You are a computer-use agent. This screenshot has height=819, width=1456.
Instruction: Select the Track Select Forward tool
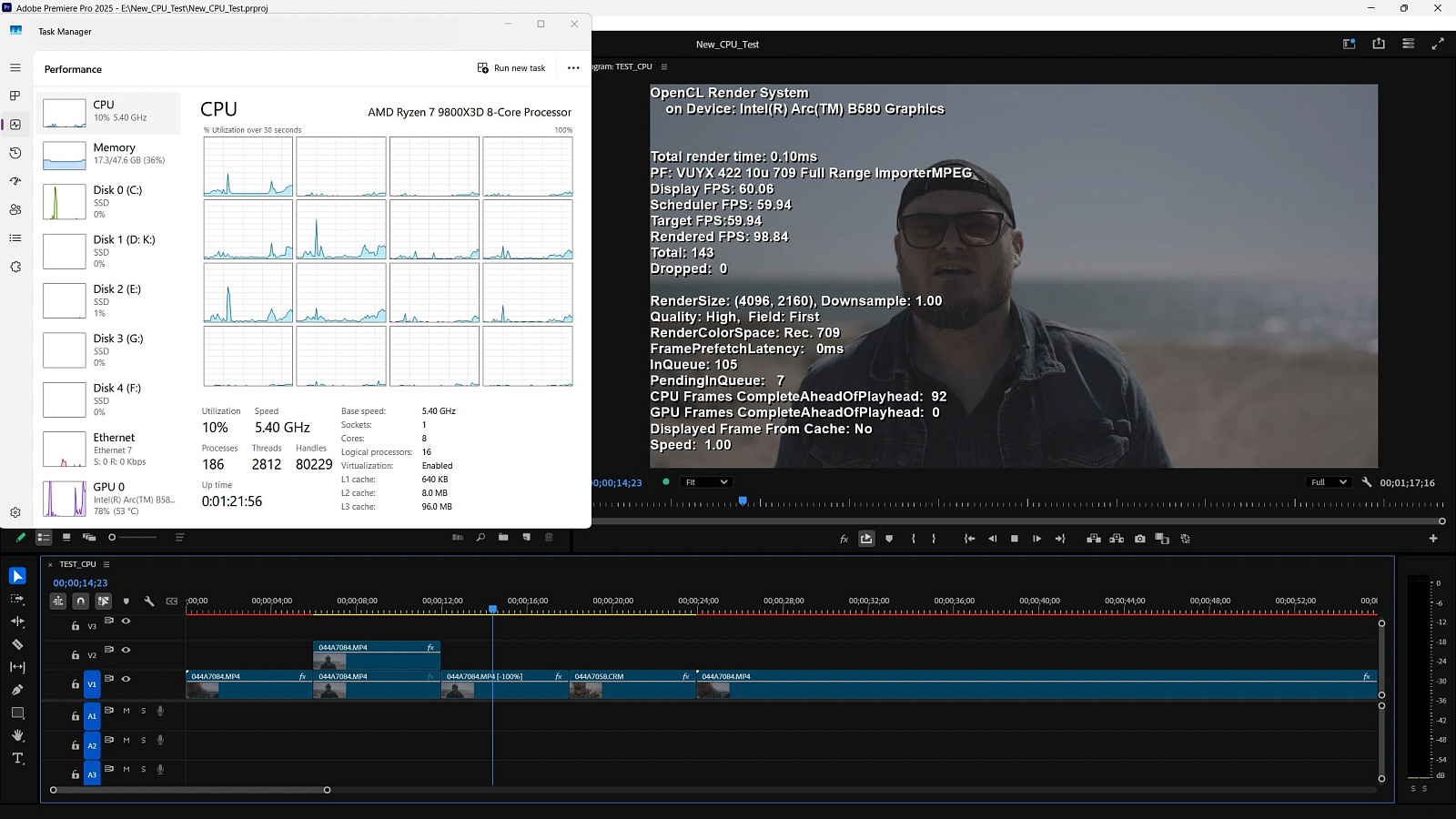(17, 599)
